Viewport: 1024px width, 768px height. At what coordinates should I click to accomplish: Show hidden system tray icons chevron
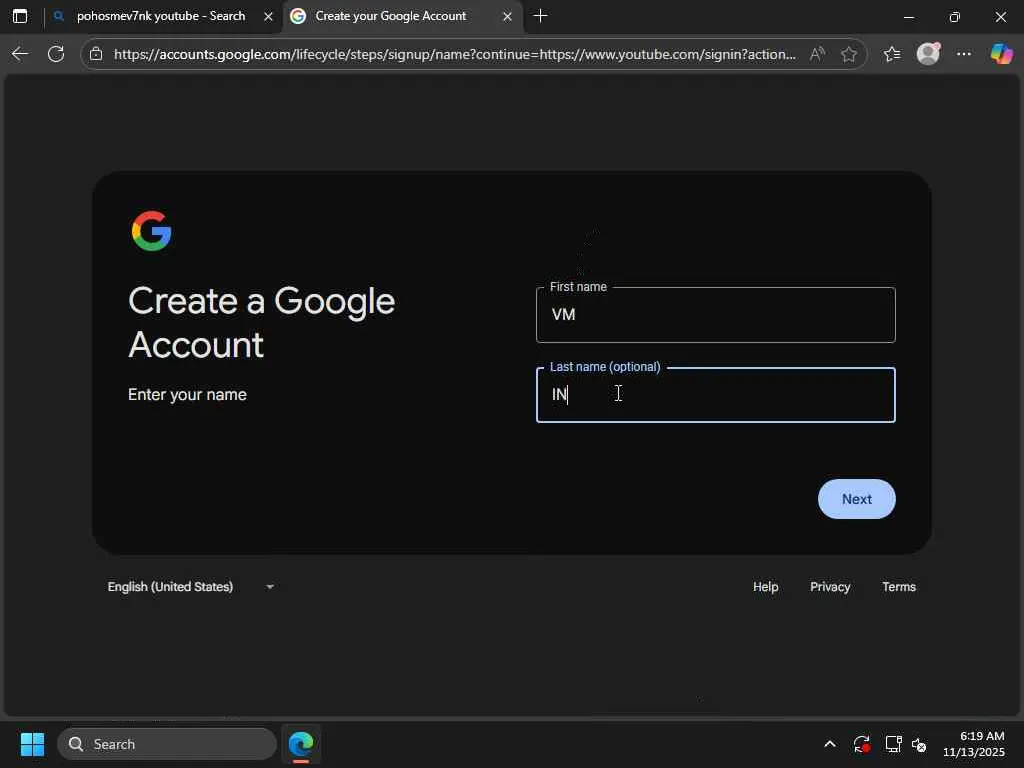click(829, 744)
